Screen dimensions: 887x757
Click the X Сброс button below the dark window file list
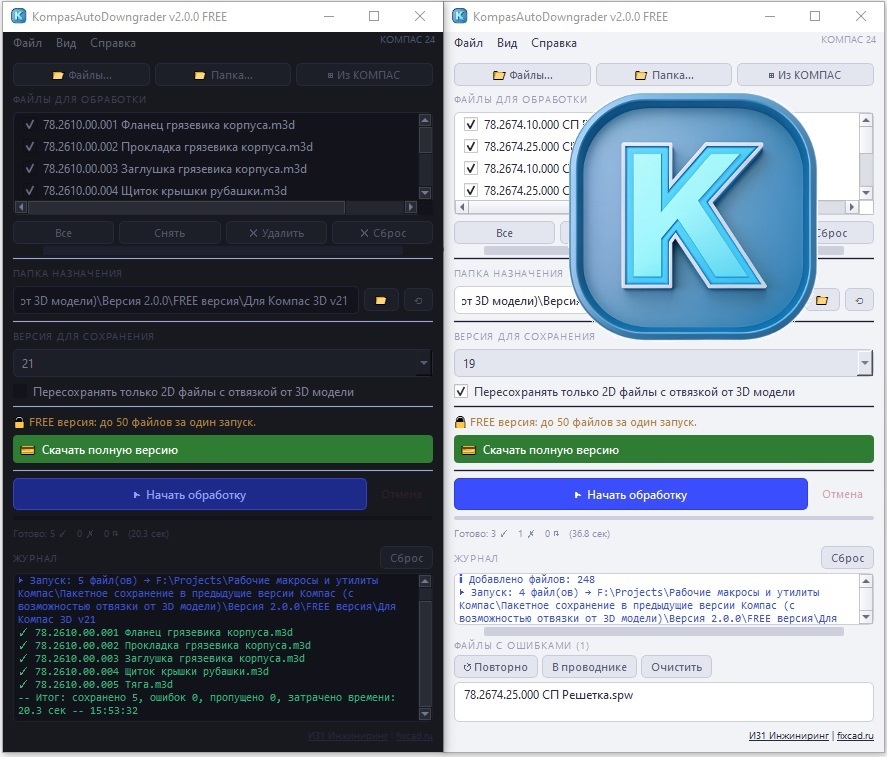tap(382, 233)
